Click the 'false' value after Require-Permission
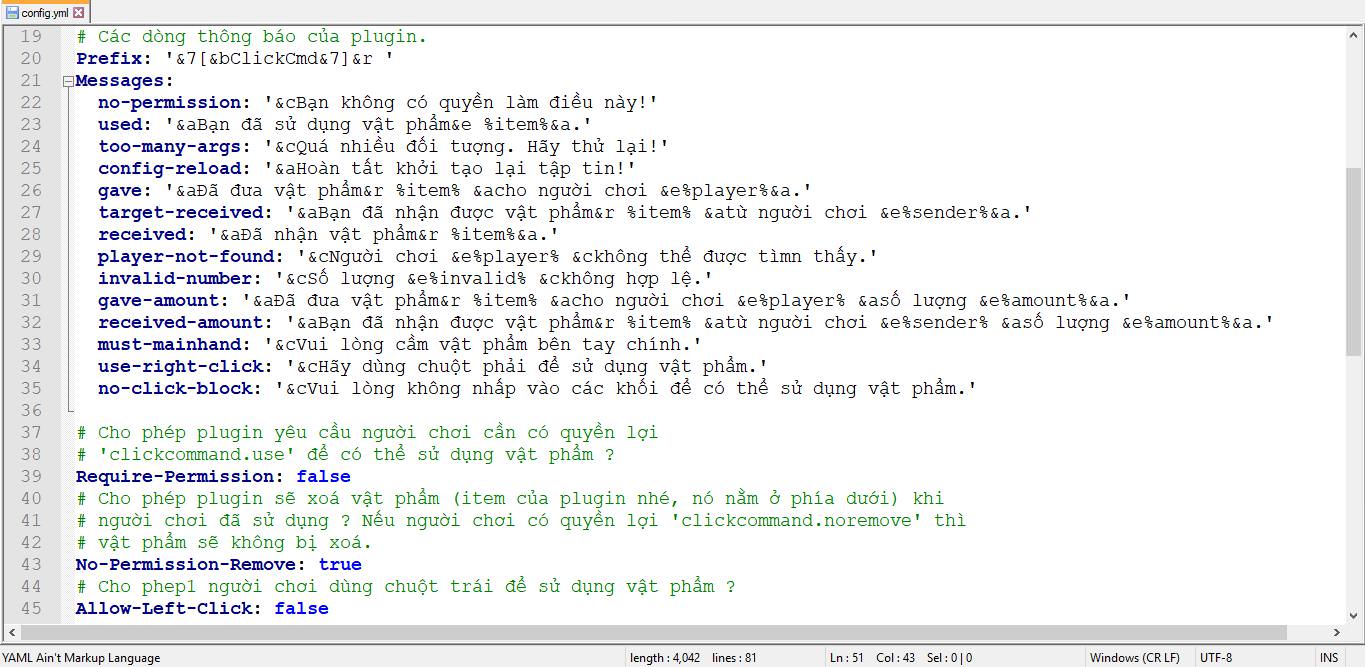 pyautogui.click(x=323, y=477)
